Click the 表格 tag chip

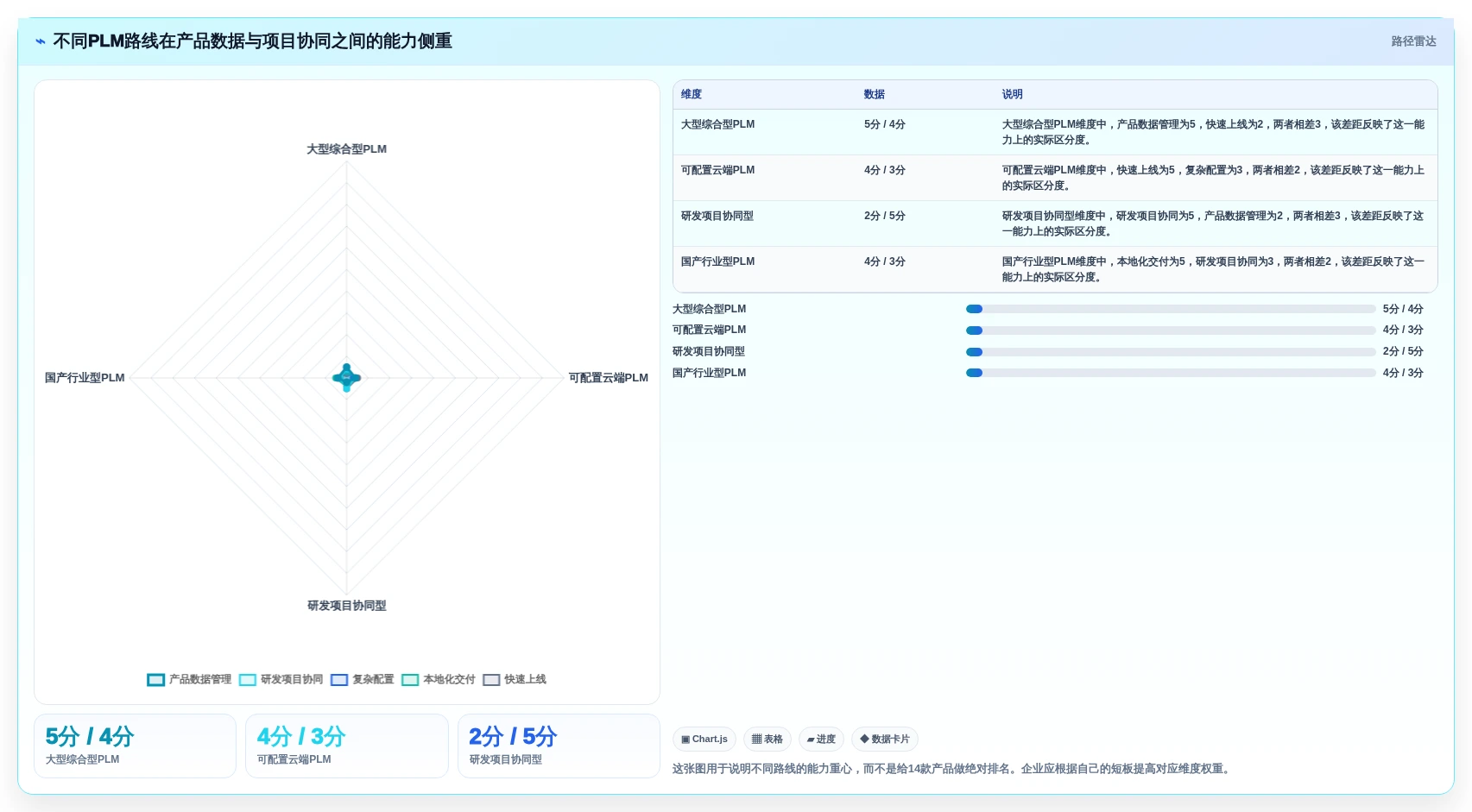[x=768, y=739]
